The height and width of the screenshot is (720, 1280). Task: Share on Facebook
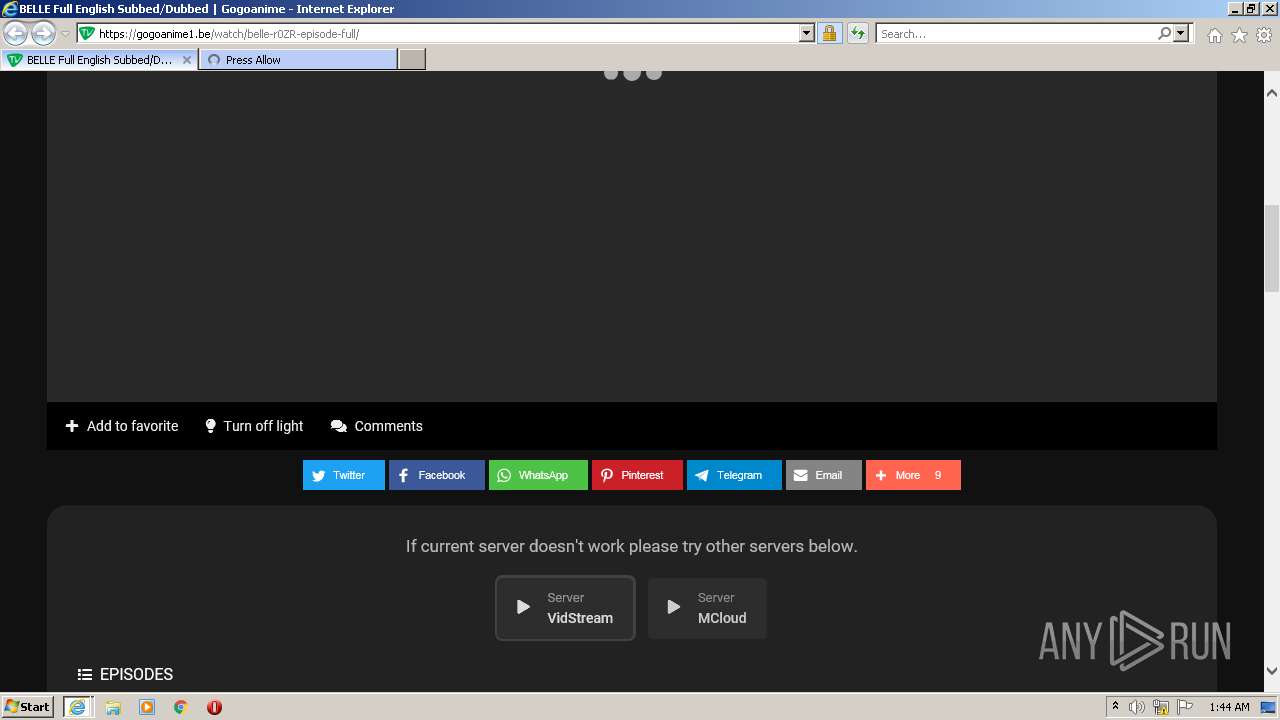(437, 475)
